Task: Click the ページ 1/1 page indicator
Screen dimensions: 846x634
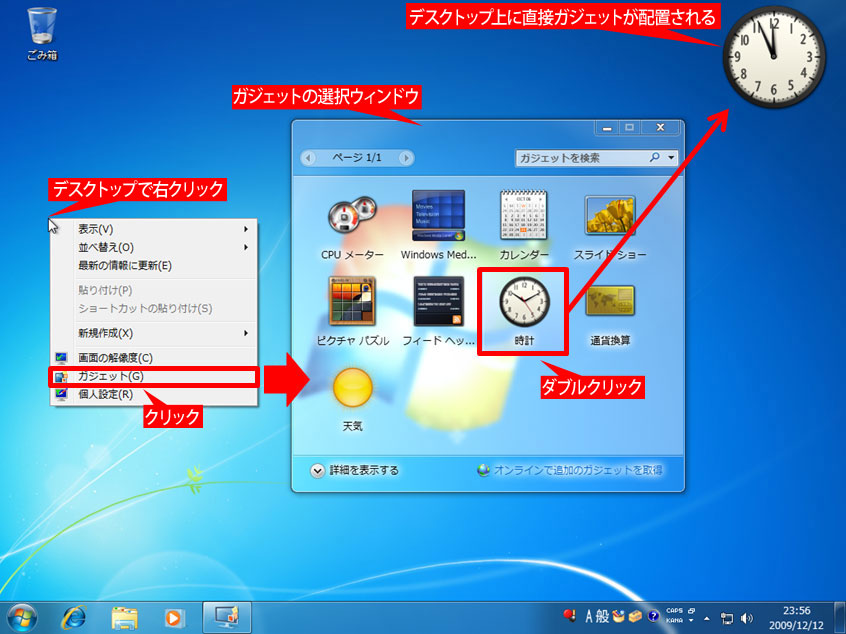Action: [357, 158]
